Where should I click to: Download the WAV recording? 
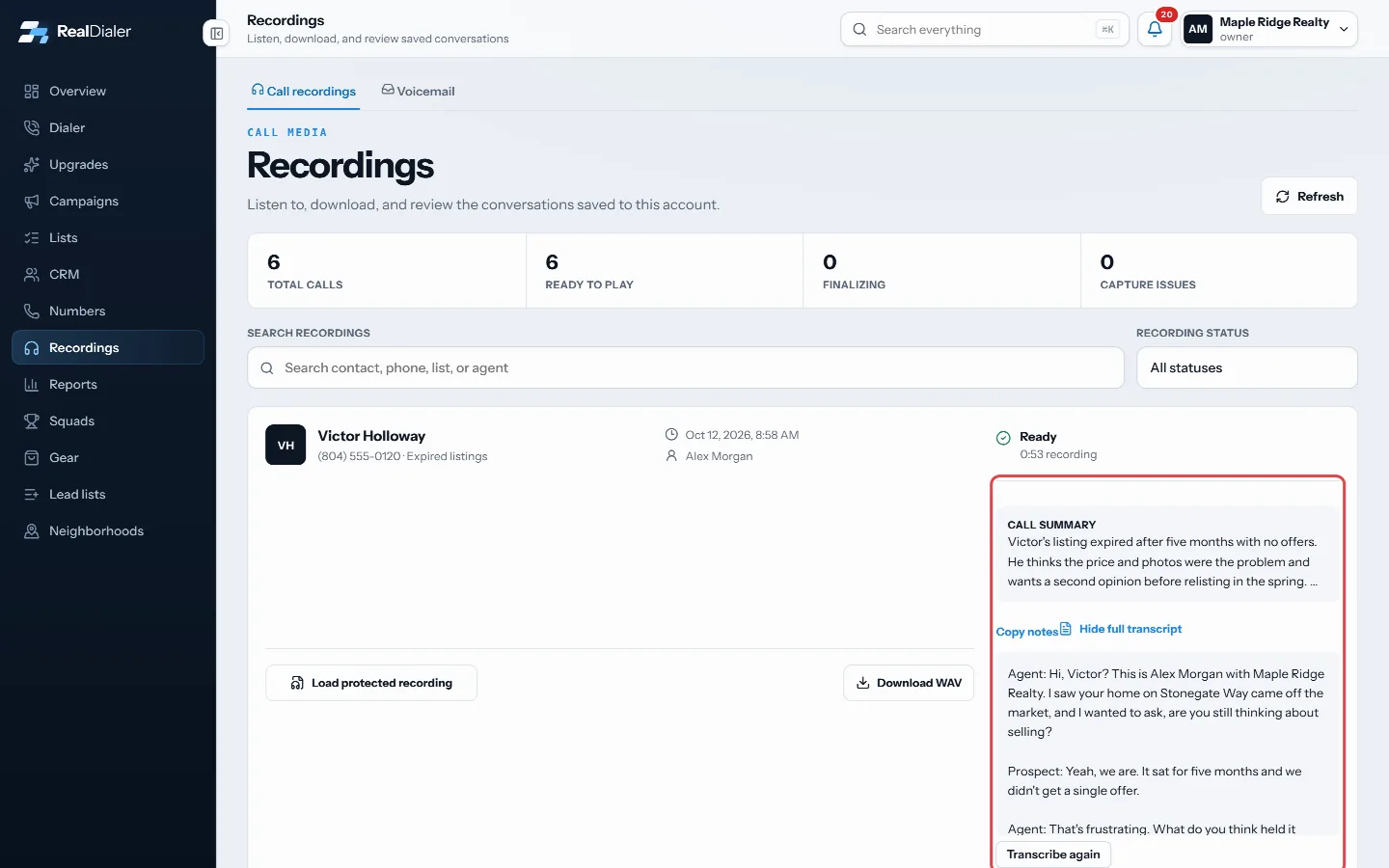click(x=909, y=683)
